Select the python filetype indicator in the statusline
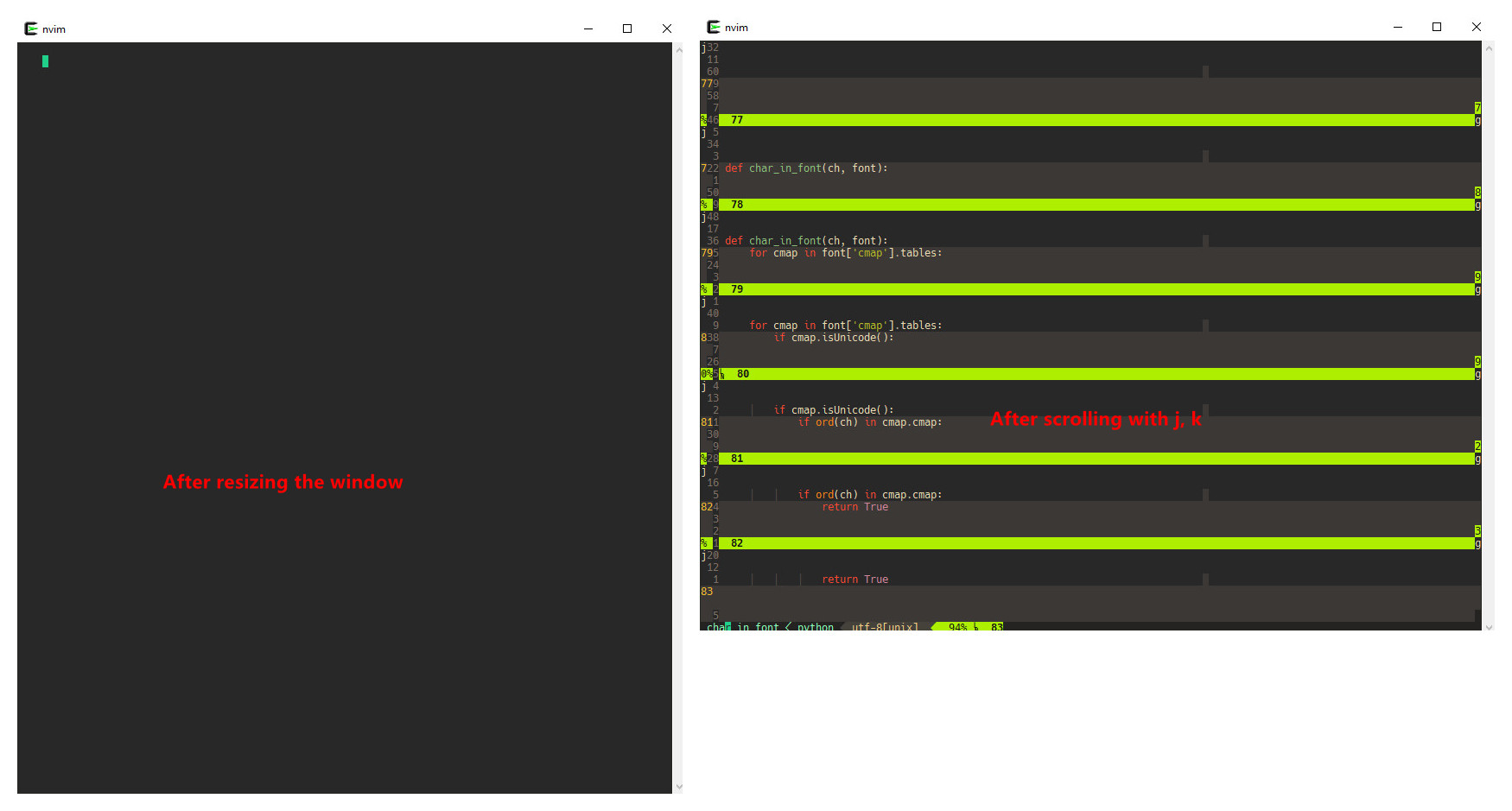The width and height of the screenshot is (1512, 811). pos(815,626)
